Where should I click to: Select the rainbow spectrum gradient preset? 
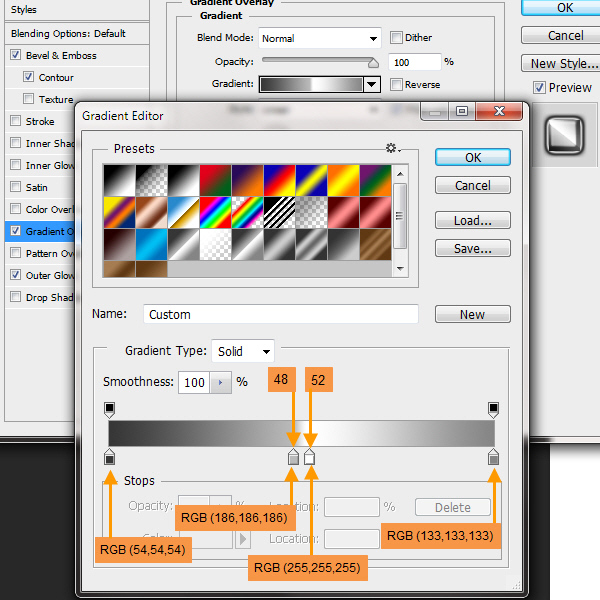(214, 212)
